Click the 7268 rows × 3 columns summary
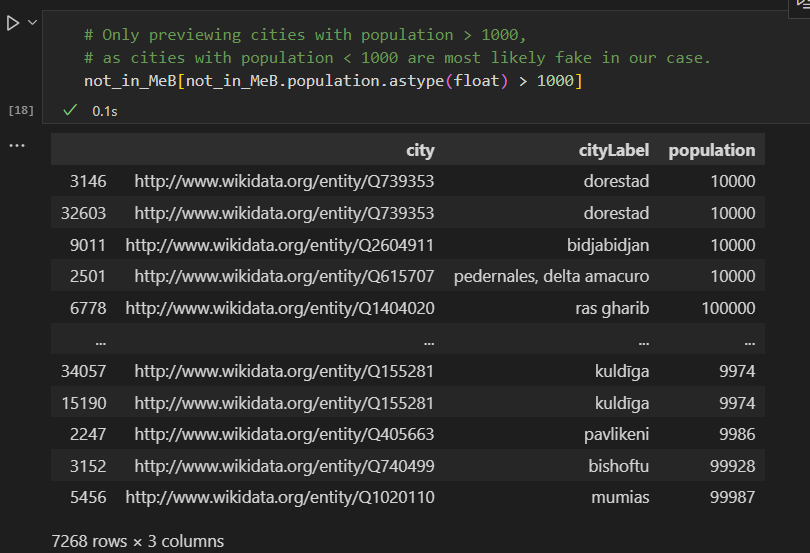Viewport: 810px width, 553px height. (137, 541)
